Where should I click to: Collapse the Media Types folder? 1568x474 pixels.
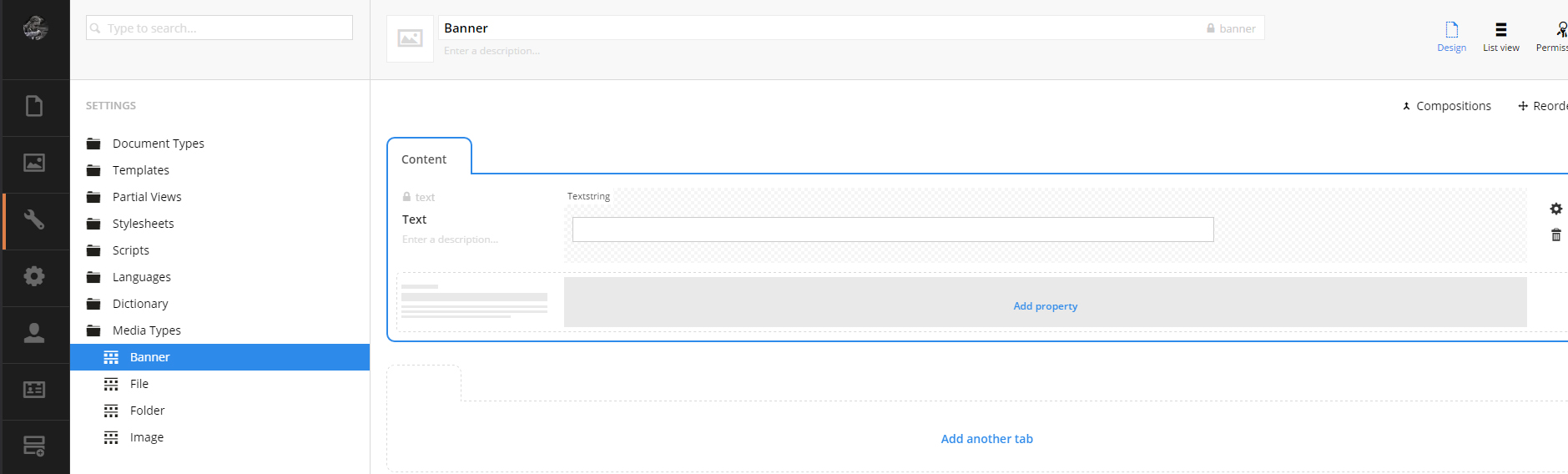pos(147,330)
